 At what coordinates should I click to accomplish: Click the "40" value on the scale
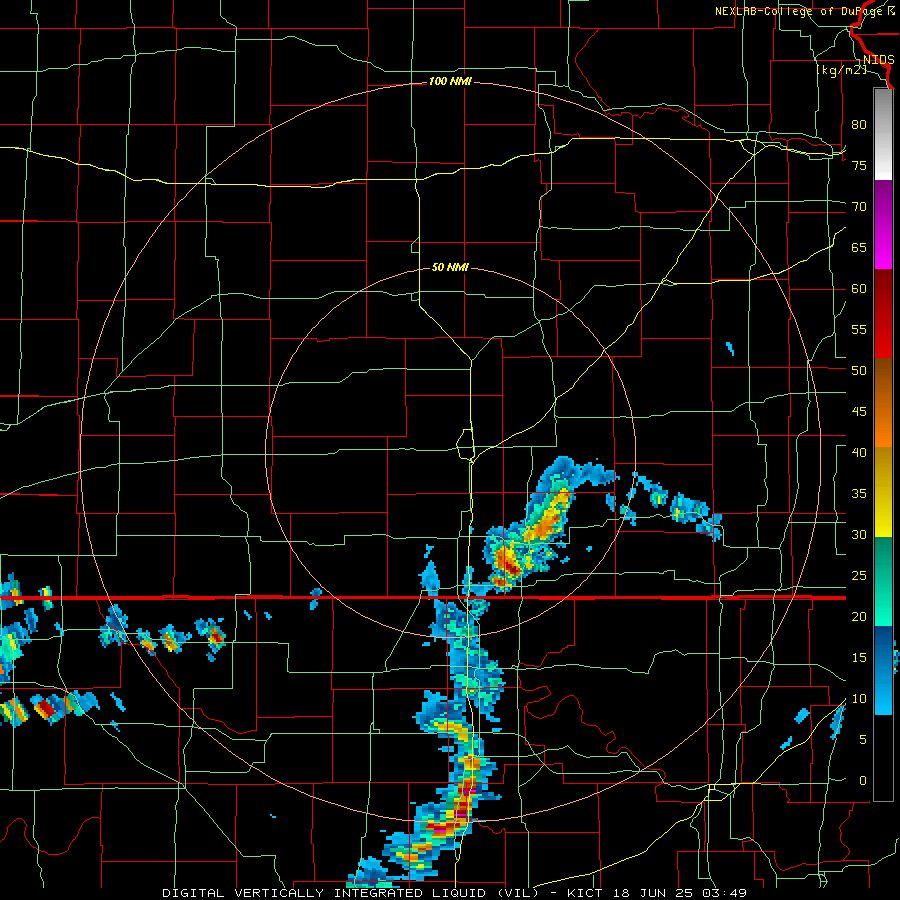(x=859, y=452)
